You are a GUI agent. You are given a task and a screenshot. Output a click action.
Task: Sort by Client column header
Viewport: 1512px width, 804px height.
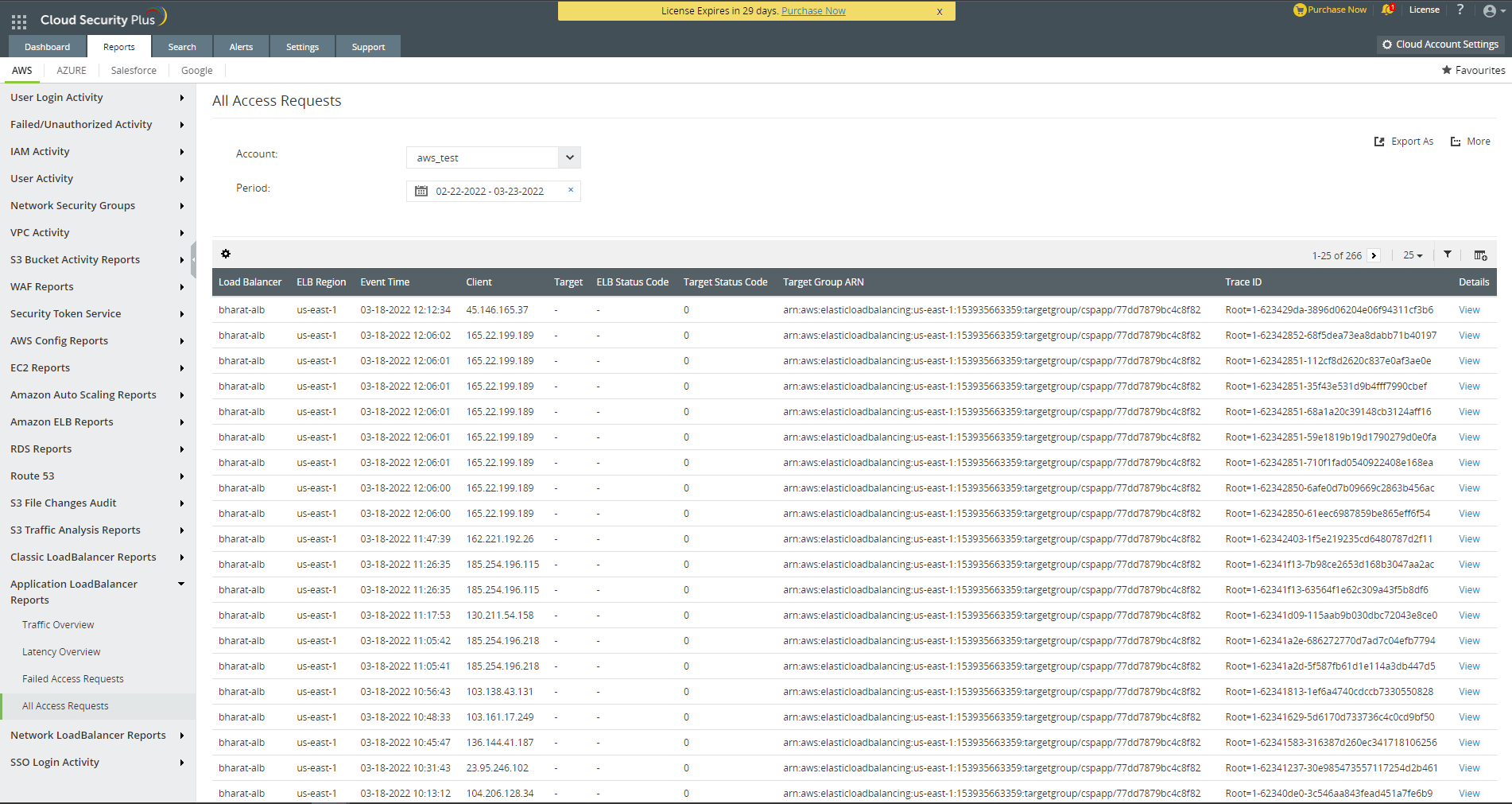tap(479, 282)
